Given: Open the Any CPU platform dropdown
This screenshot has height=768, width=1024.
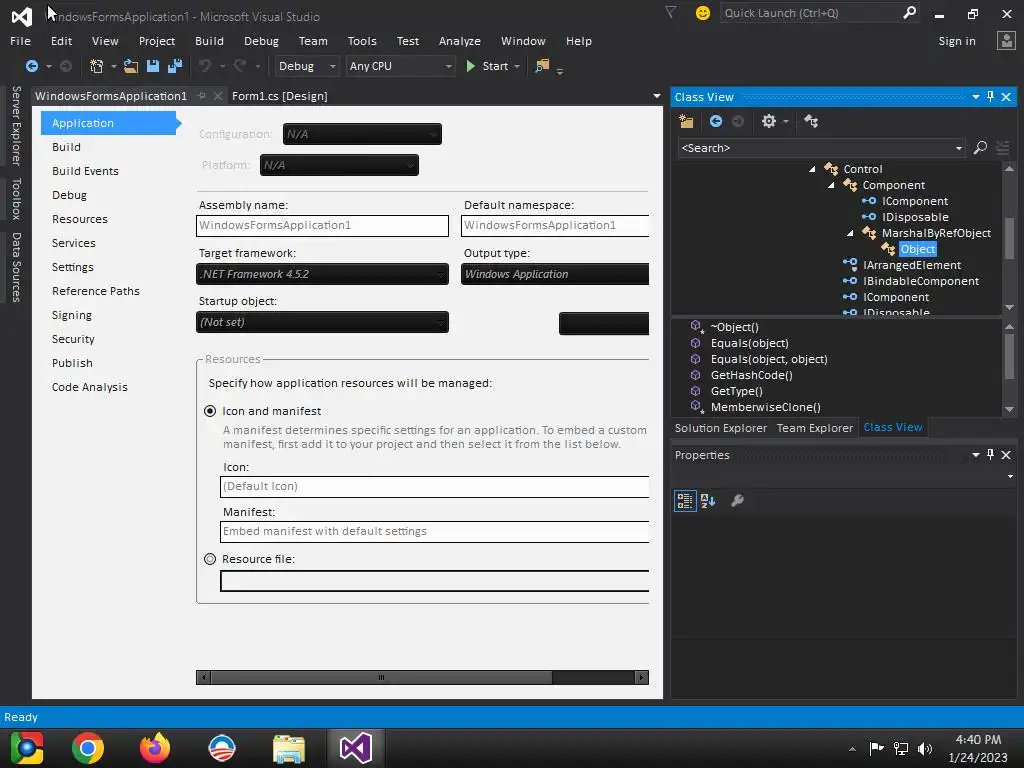Looking at the screenshot, I should [x=400, y=66].
